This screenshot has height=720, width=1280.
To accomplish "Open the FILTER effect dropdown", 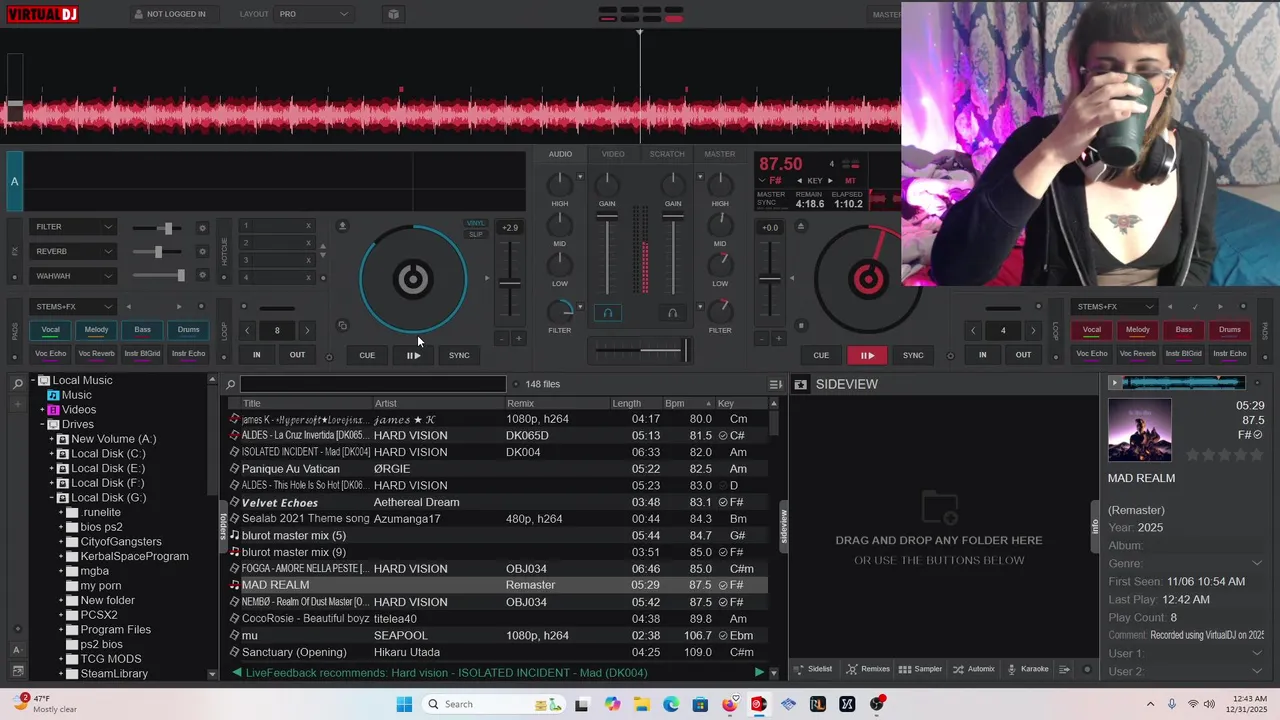I will 73,227.
